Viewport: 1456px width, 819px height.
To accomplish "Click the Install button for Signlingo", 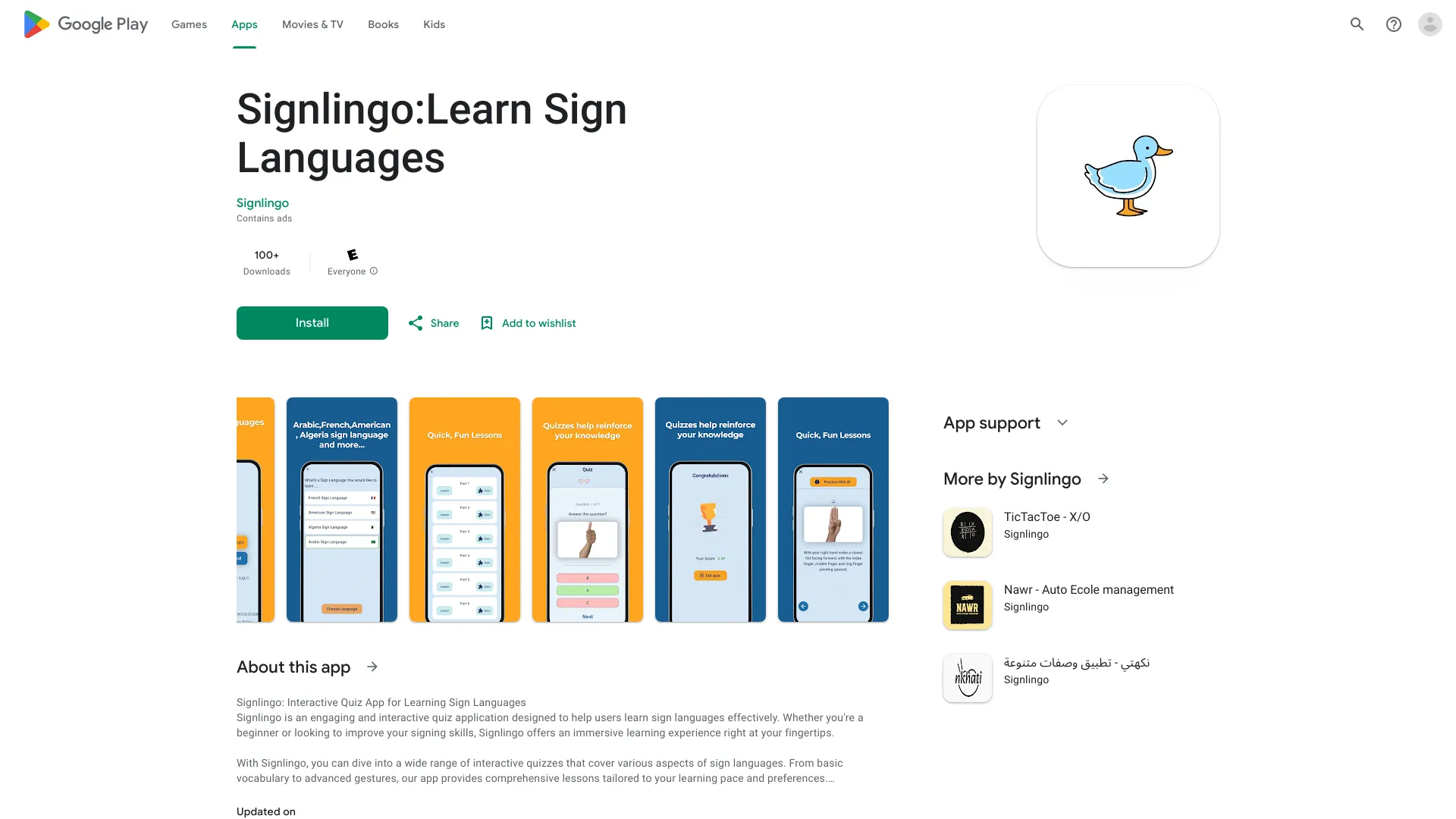I will tap(312, 322).
